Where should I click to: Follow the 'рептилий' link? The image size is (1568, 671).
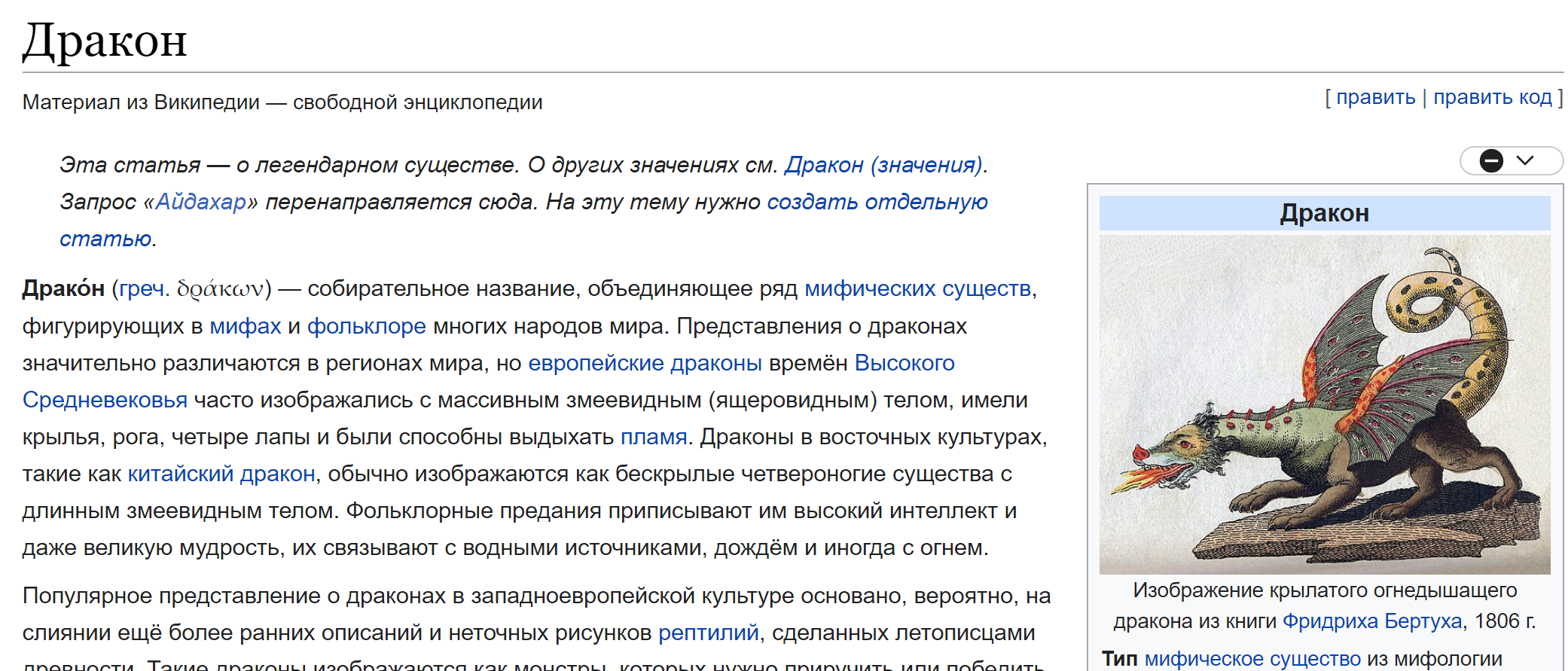coord(709,633)
